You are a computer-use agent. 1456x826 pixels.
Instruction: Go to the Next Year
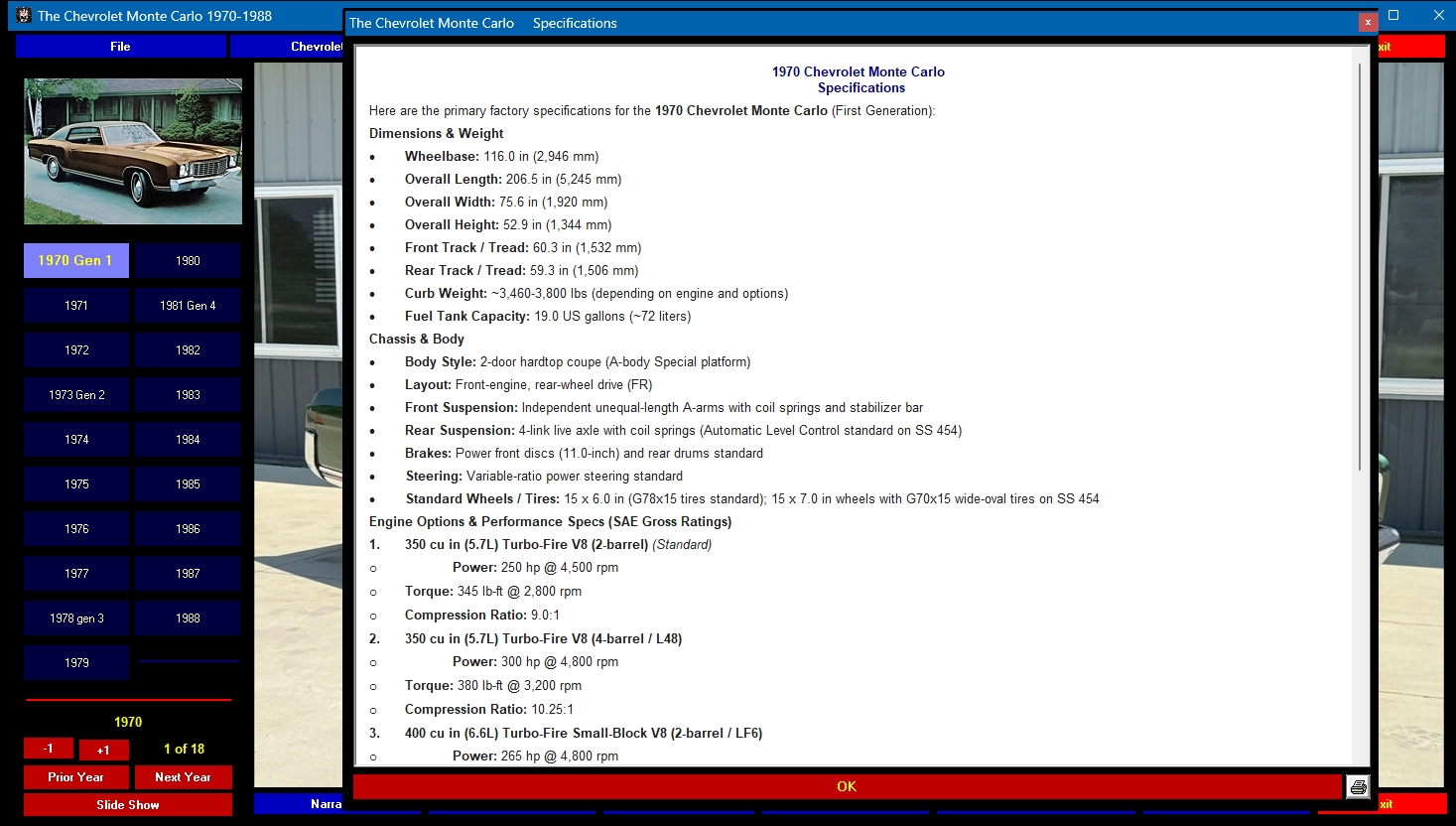pyautogui.click(x=183, y=777)
